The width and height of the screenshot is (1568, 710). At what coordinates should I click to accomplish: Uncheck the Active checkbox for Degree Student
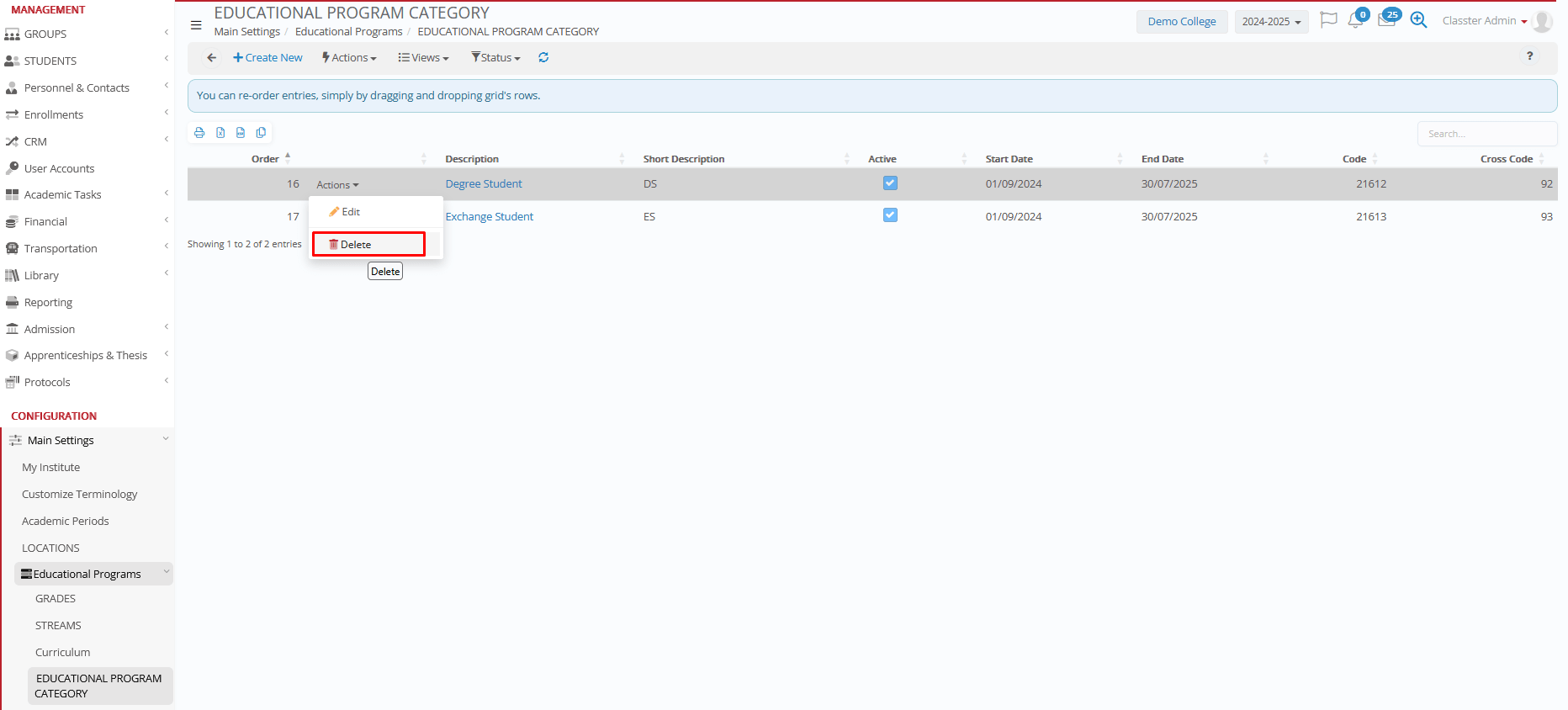890,183
